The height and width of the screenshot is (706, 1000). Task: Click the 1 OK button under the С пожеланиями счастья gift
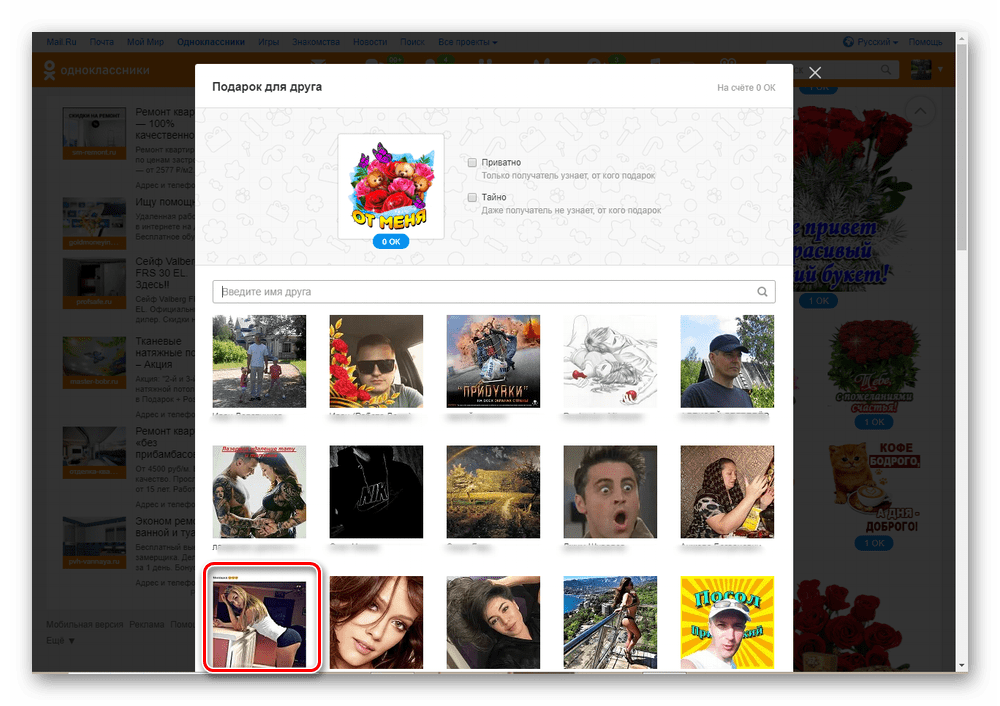(x=874, y=422)
